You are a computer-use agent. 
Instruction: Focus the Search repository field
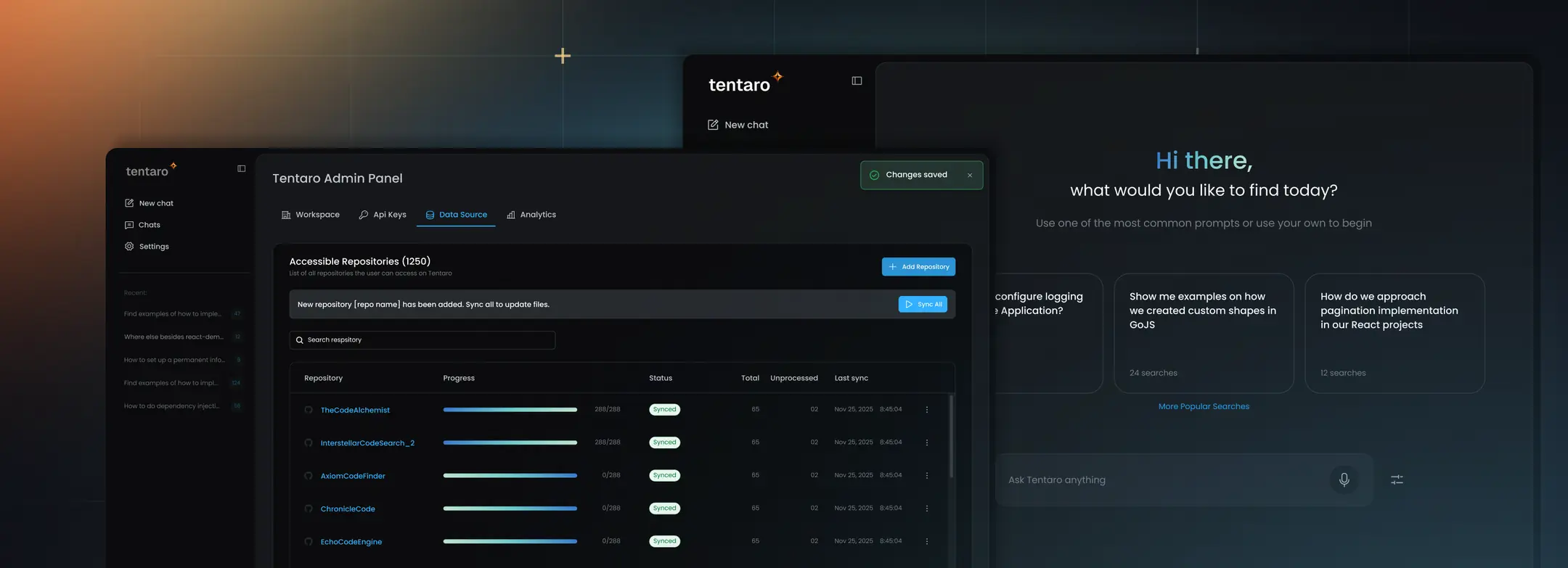(422, 340)
